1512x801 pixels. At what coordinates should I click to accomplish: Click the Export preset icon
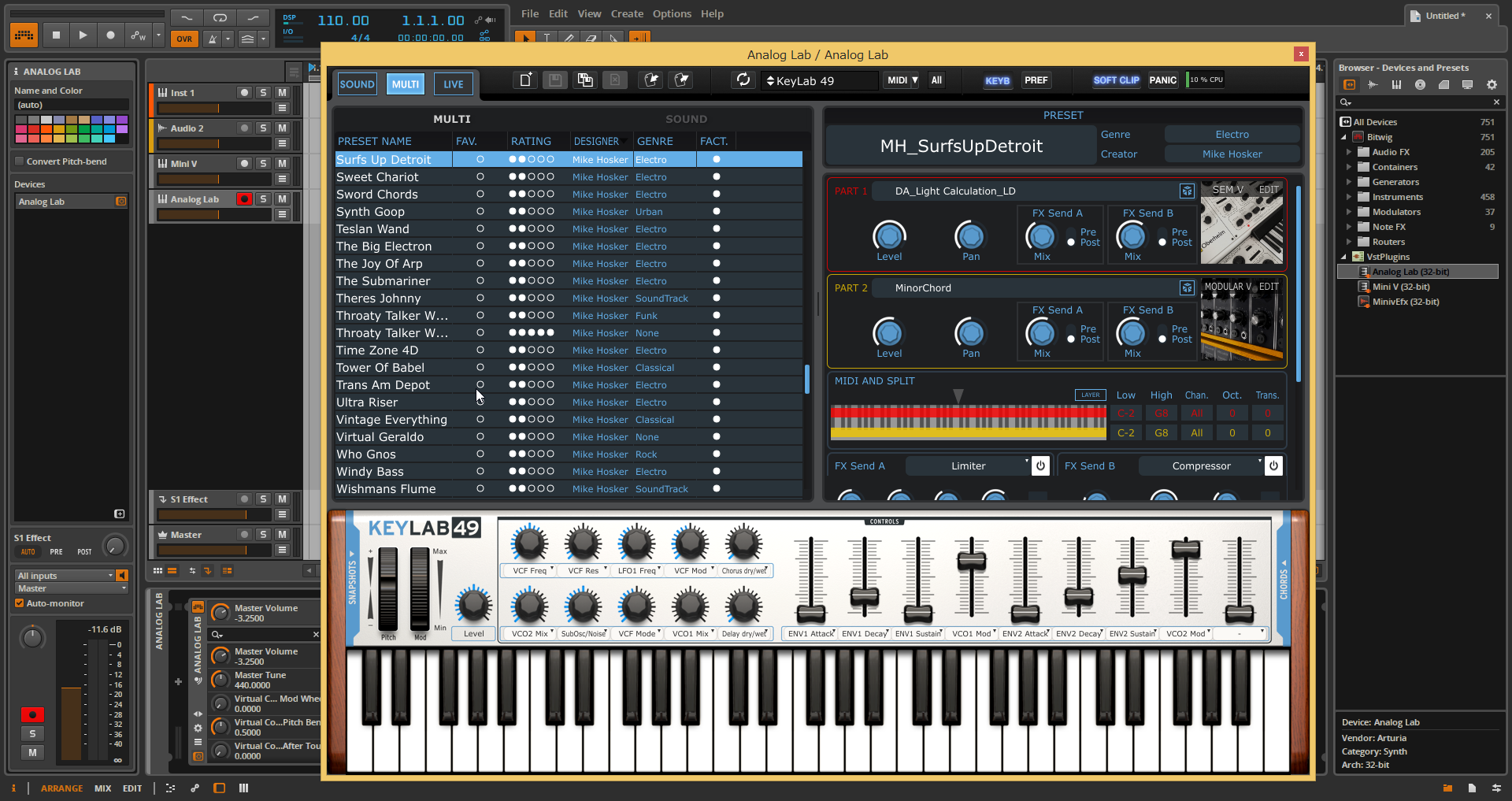[x=682, y=80]
